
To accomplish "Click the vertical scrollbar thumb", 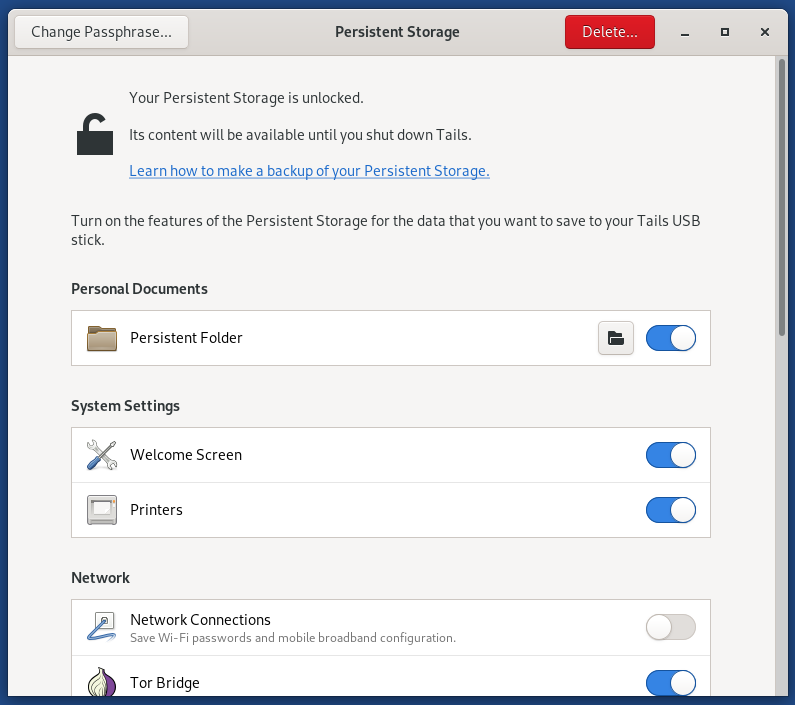I will pos(782,197).
